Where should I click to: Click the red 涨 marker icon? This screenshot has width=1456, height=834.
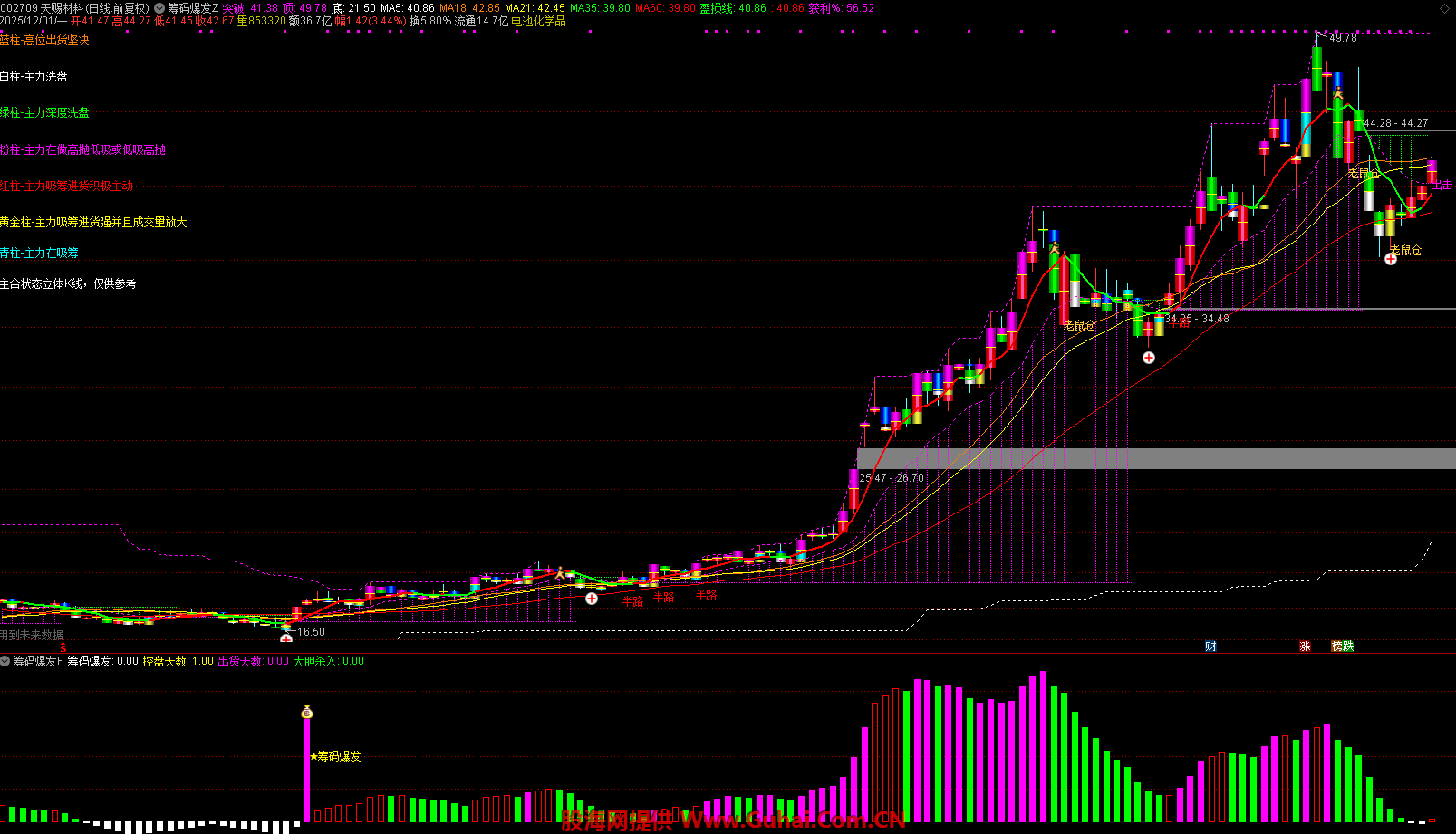click(1305, 646)
